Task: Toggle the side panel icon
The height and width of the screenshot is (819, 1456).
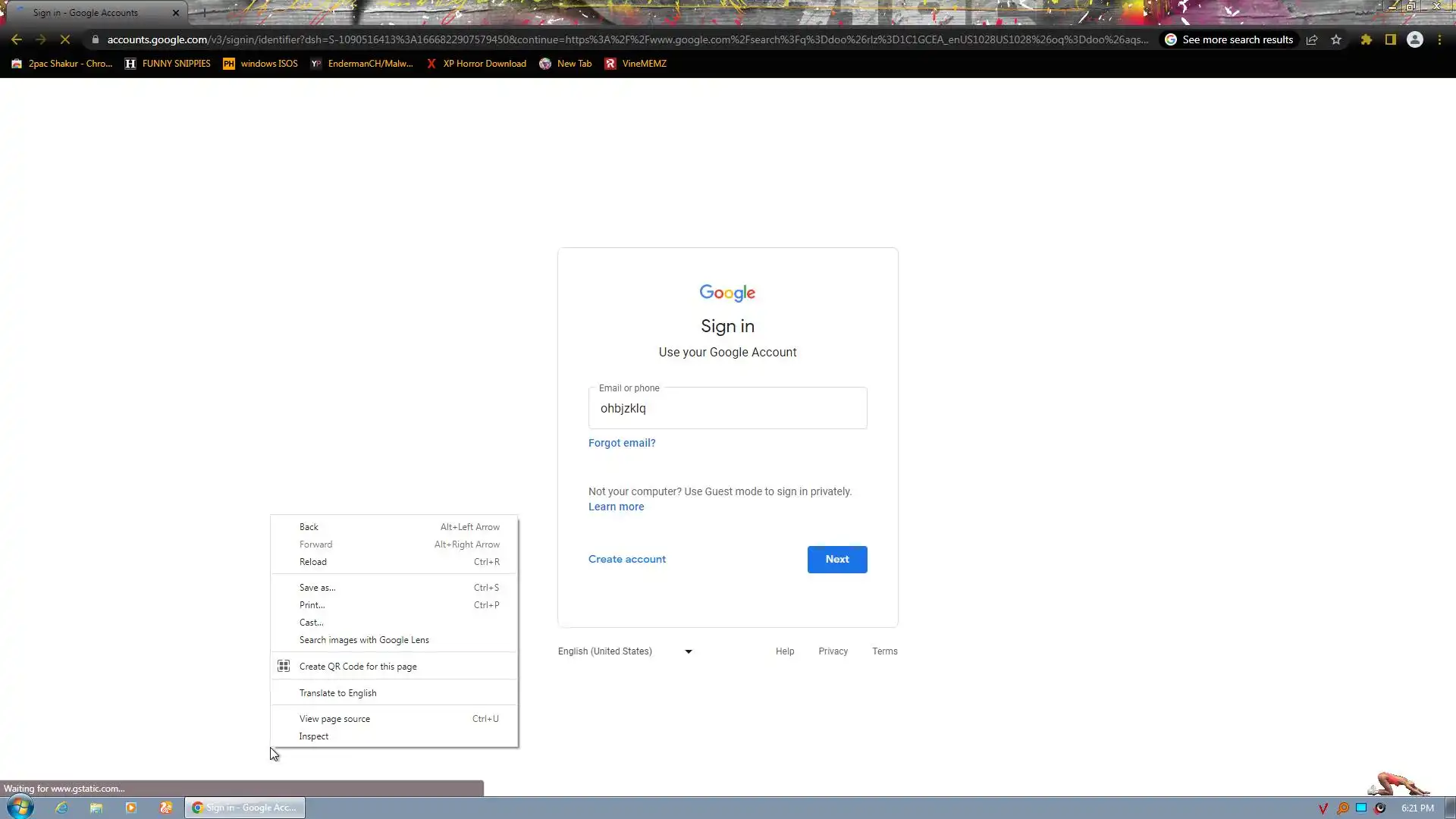Action: [x=1390, y=40]
